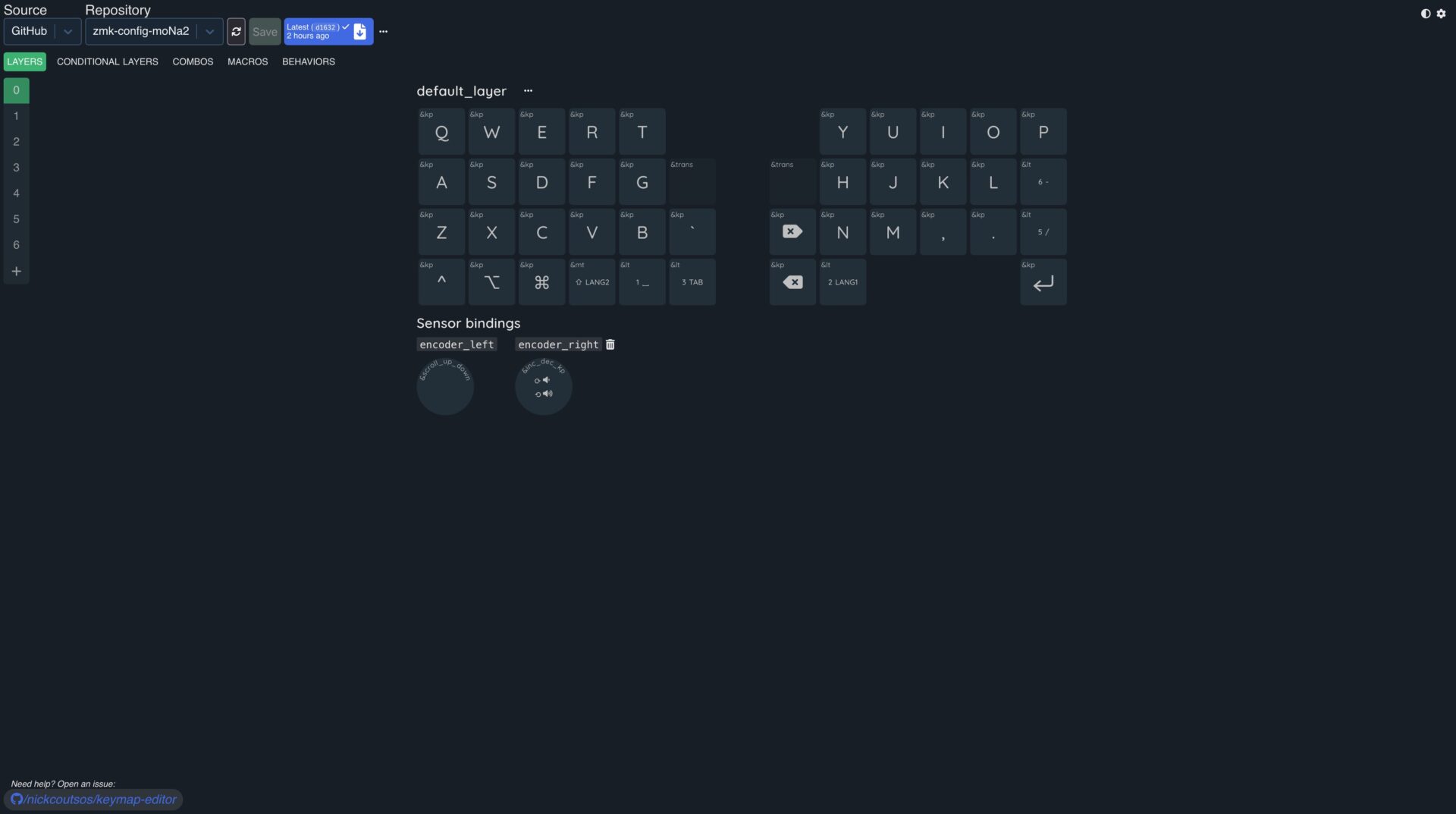Download the latest firmware build
The height and width of the screenshot is (814, 1456).
[360, 31]
